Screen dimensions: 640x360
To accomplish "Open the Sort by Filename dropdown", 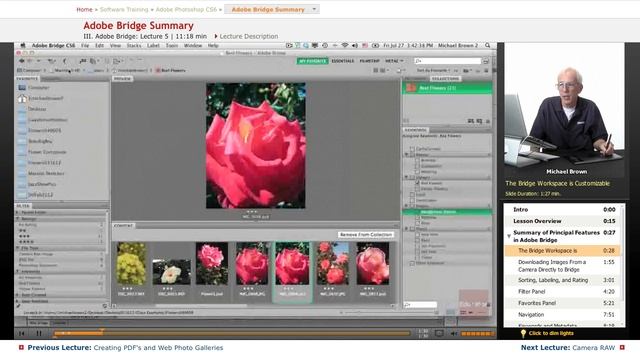I will click(x=434, y=71).
